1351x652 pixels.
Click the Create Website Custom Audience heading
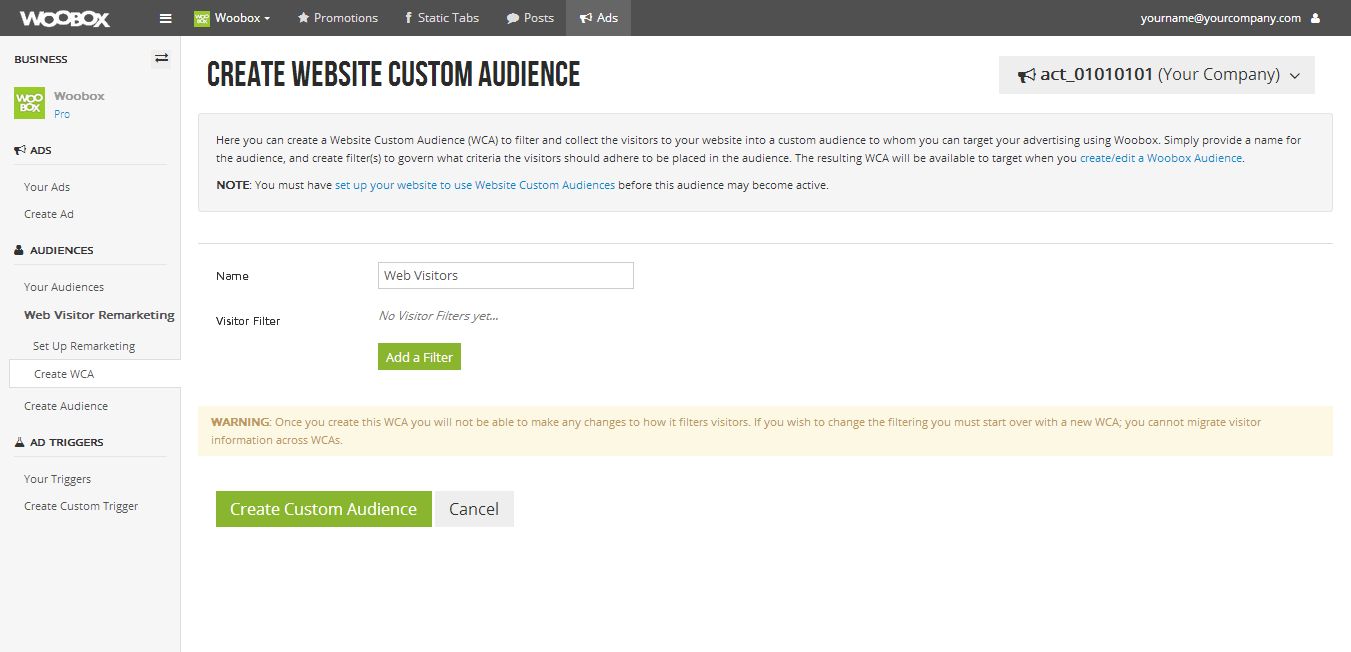[393, 74]
